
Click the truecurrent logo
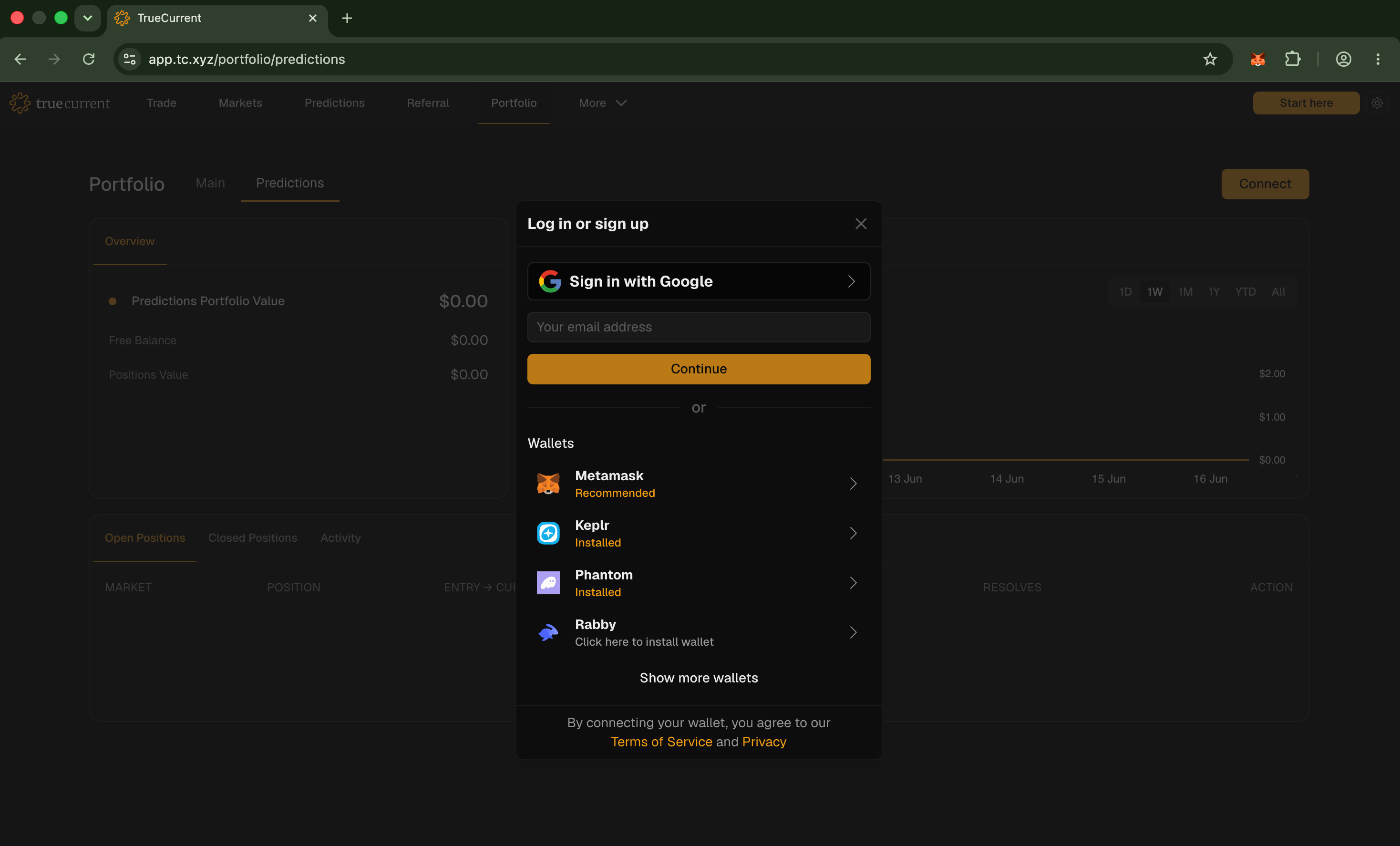pos(60,103)
